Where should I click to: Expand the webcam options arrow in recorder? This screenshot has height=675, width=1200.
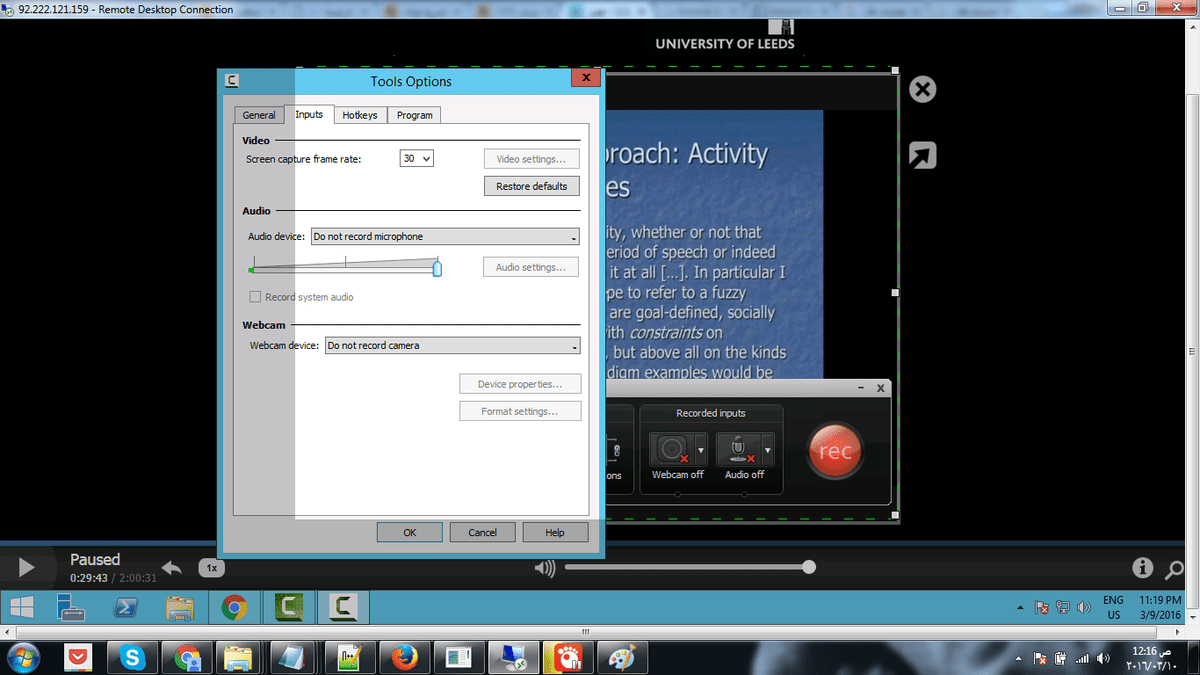(x=700, y=449)
